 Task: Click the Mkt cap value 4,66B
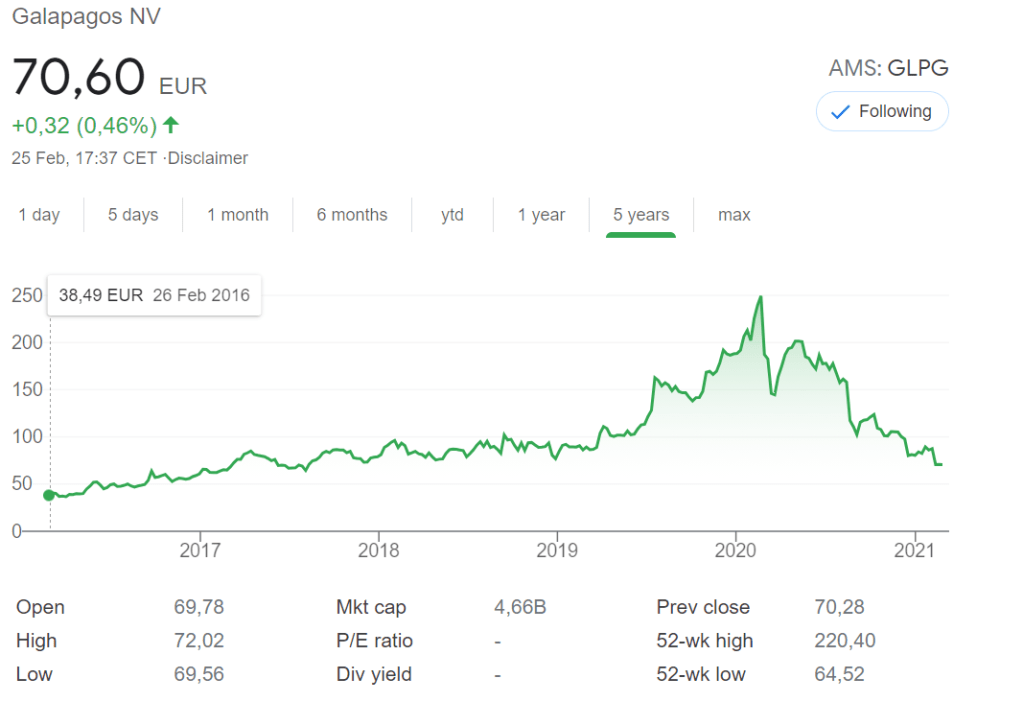click(520, 607)
